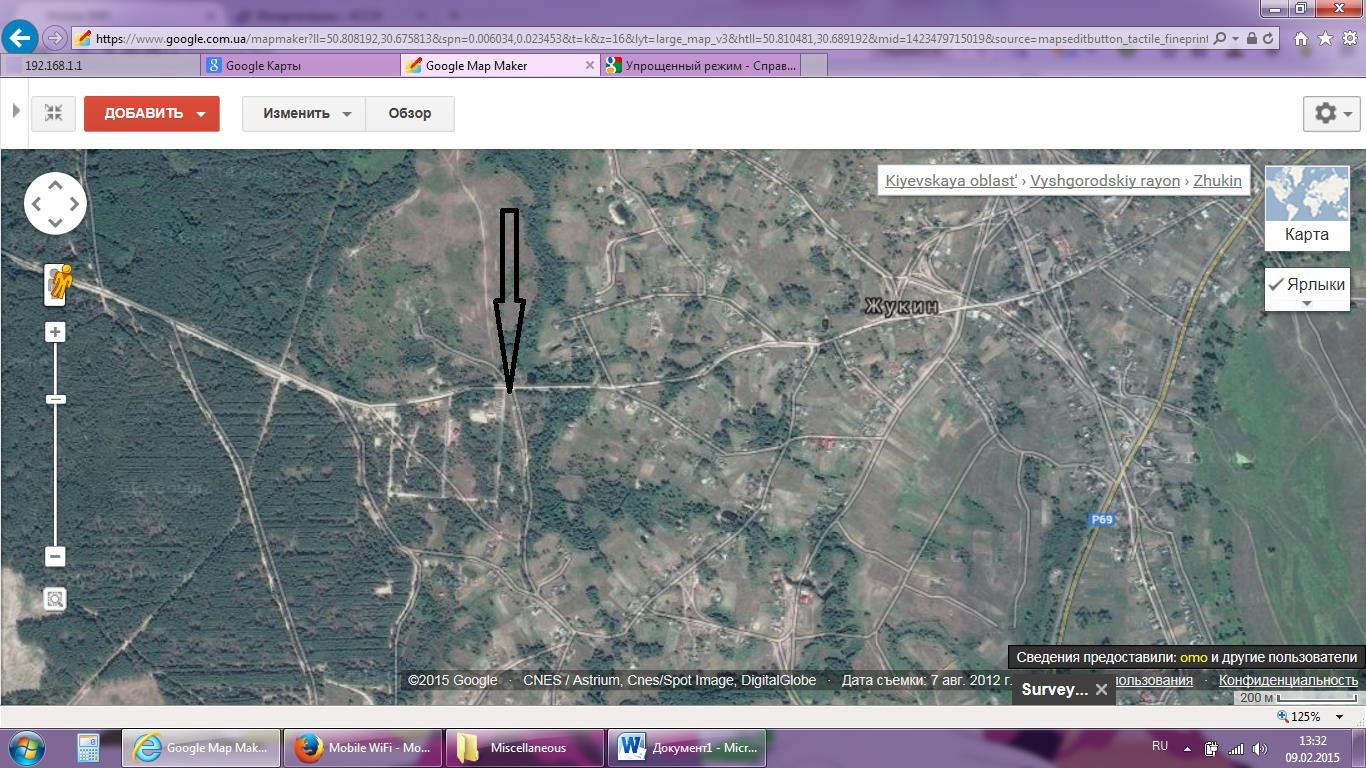Open the Windows calculator taskbar icon

[x=89, y=747]
